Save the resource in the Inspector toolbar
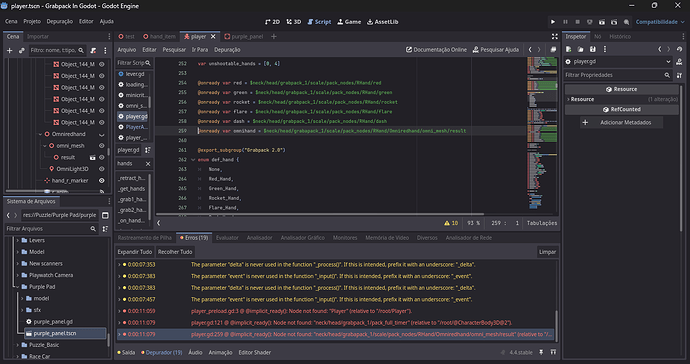 coord(593,49)
